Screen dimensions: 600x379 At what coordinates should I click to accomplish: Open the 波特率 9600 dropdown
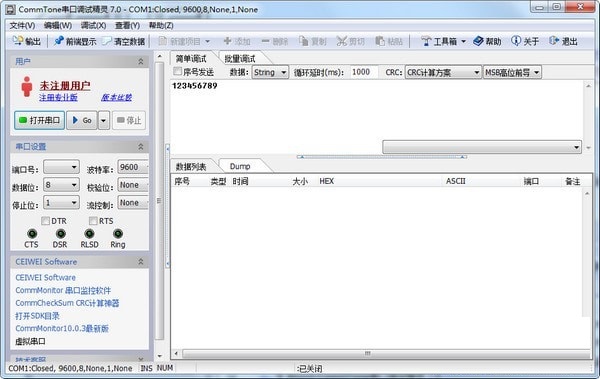pos(133,167)
